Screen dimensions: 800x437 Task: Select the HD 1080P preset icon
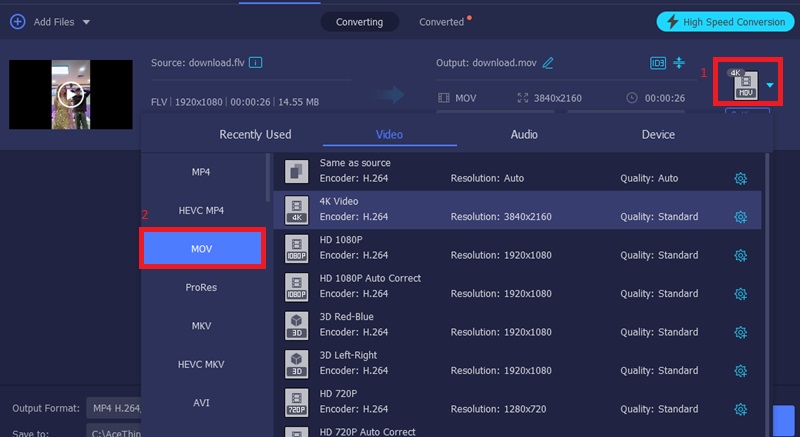296,249
